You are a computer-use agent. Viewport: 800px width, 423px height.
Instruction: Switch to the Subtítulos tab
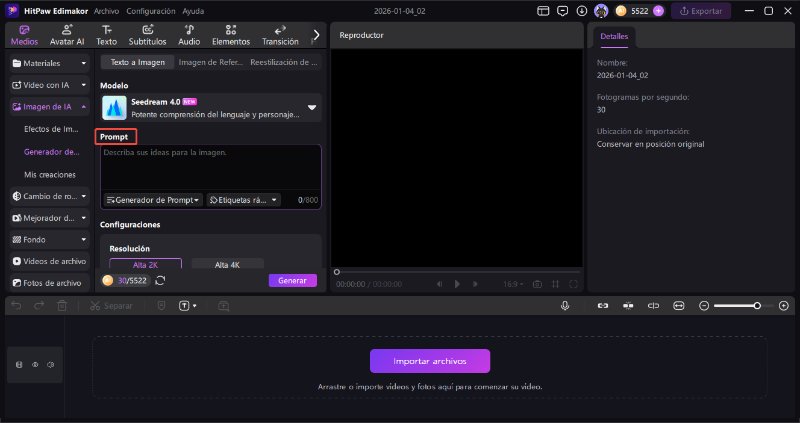[x=147, y=35]
